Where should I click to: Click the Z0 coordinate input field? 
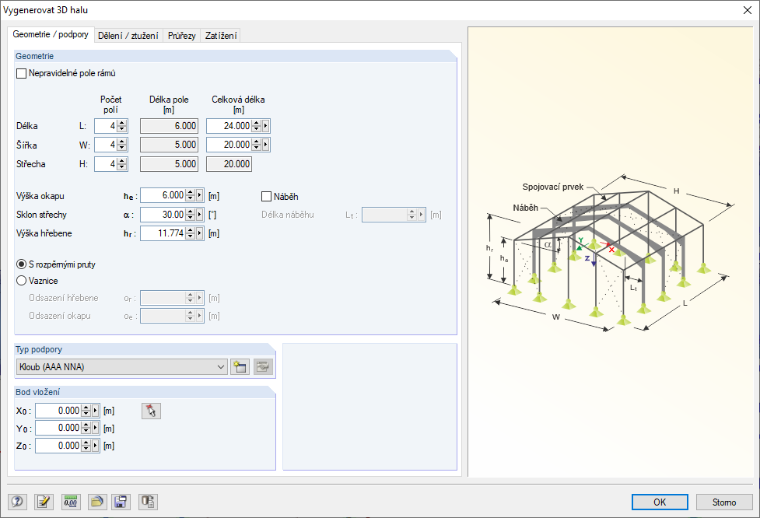click(58, 446)
